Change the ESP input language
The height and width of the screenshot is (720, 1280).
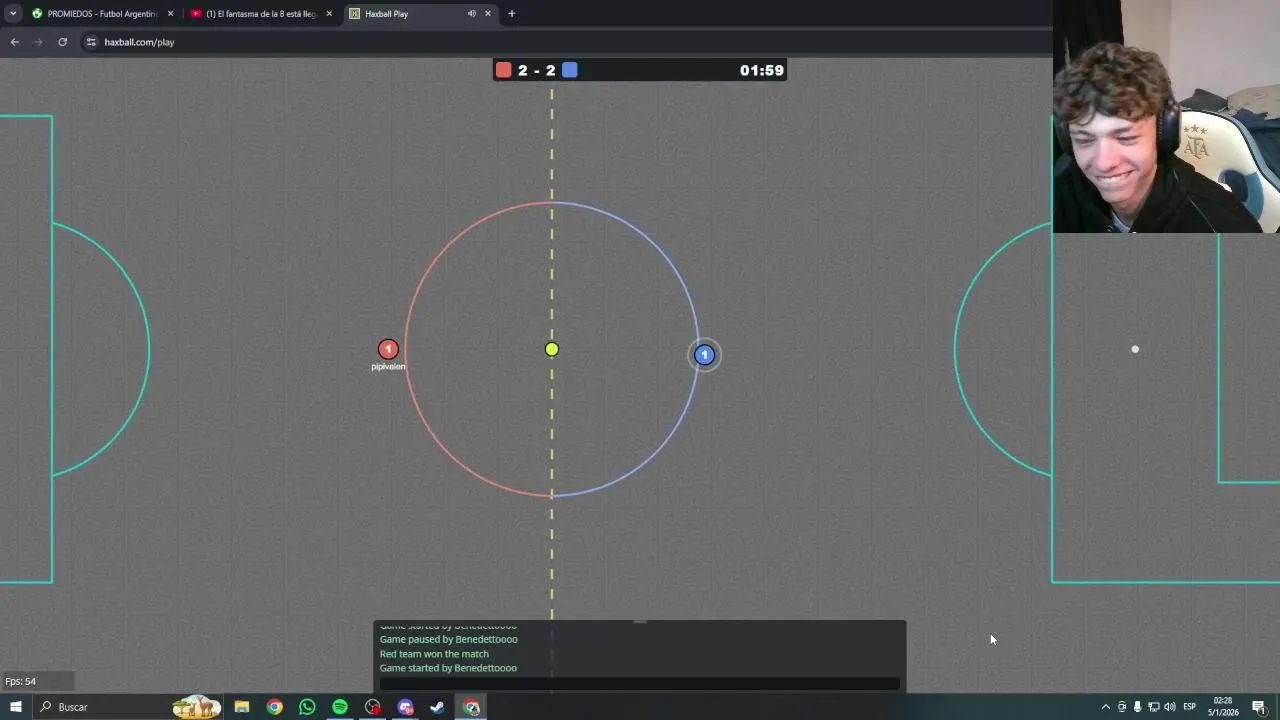1189,707
